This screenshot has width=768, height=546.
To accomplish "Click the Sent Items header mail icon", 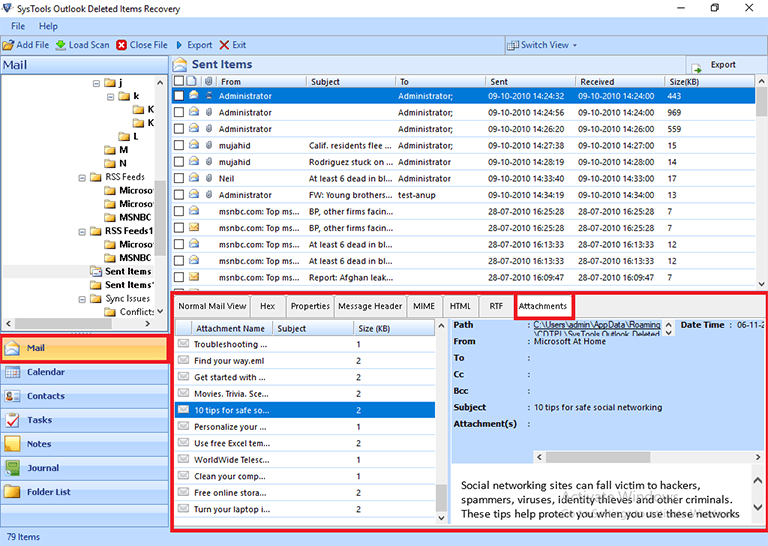I will pos(180,64).
